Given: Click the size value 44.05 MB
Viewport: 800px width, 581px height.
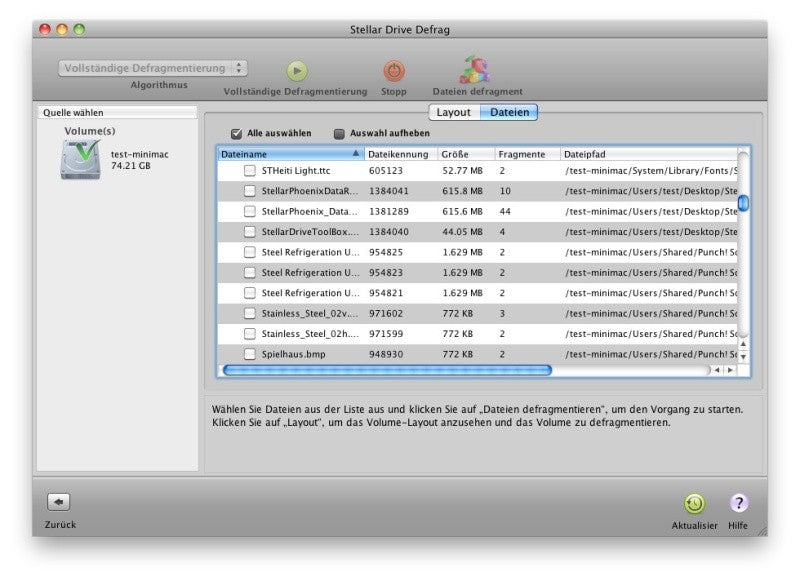Looking at the screenshot, I should (x=462, y=232).
